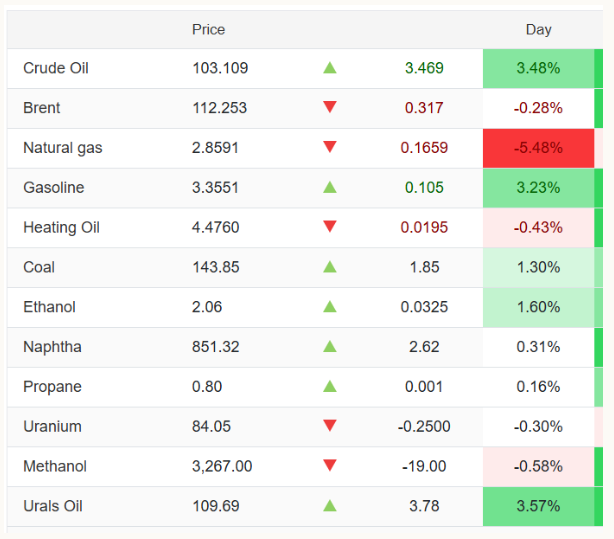Open the Natural gas commodity link
The height and width of the screenshot is (539, 614).
click(63, 148)
